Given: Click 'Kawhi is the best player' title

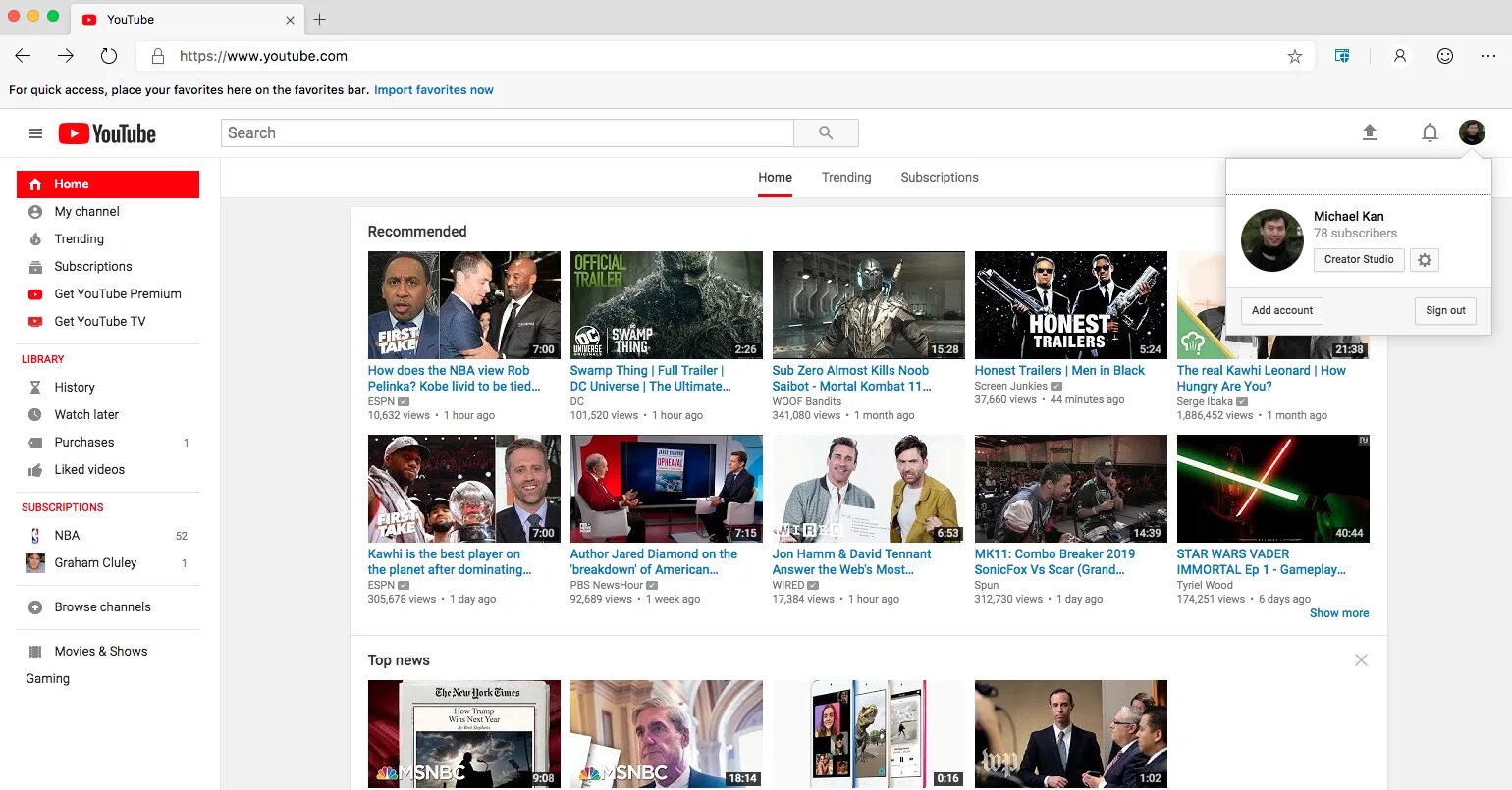Looking at the screenshot, I should [x=450, y=561].
